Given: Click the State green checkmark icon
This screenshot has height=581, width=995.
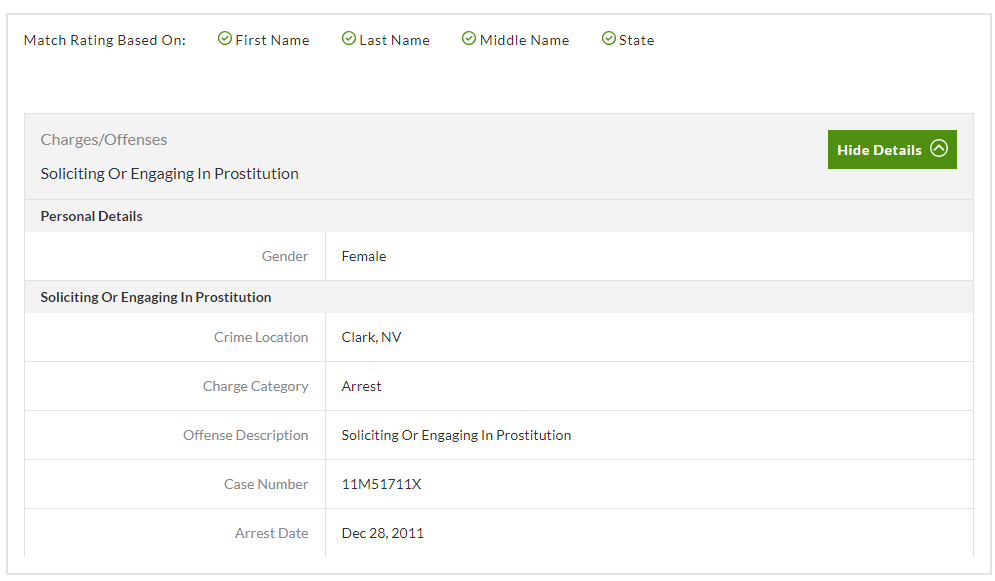Looking at the screenshot, I should tap(608, 39).
